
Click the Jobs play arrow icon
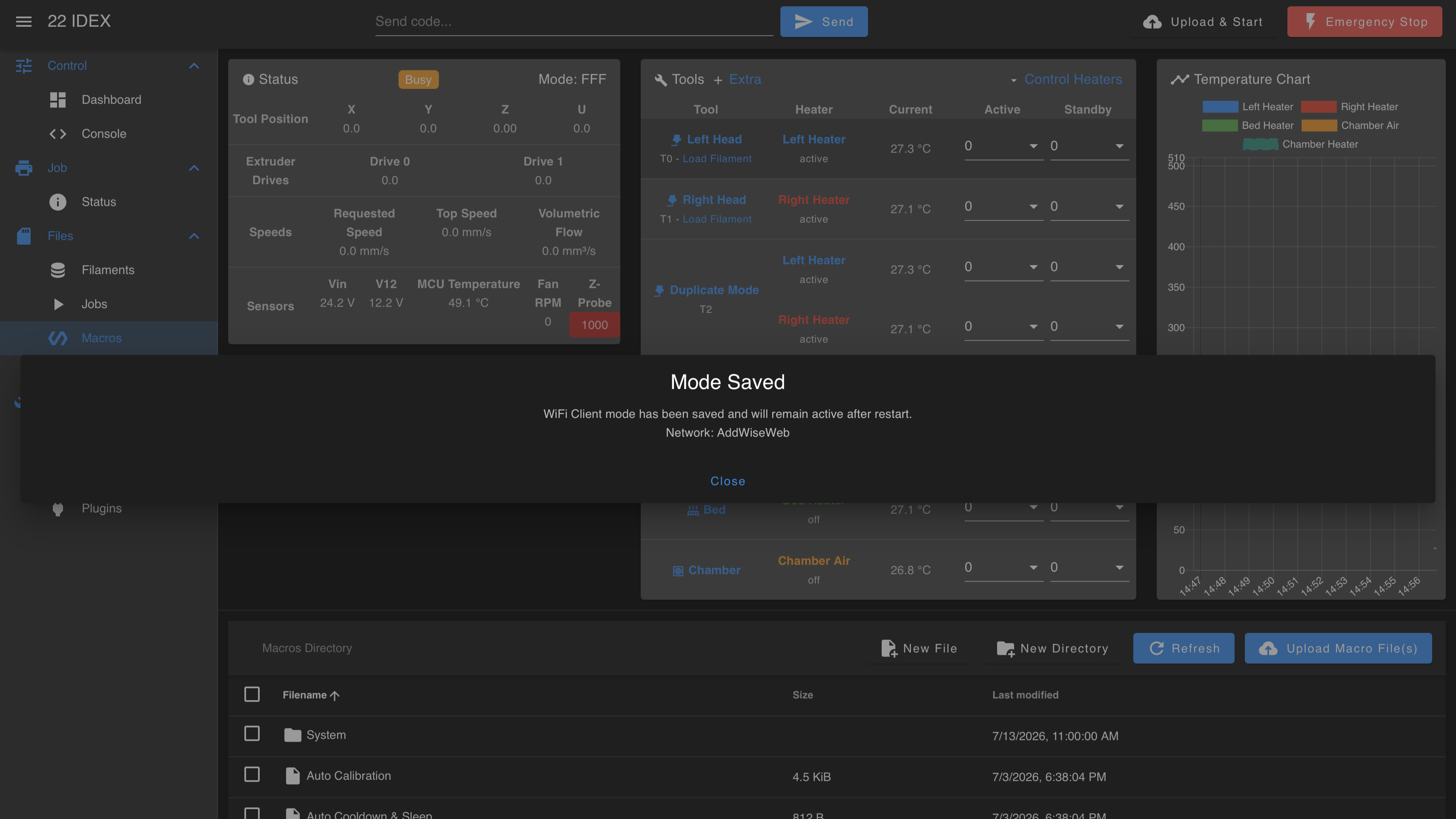[58, 304]
